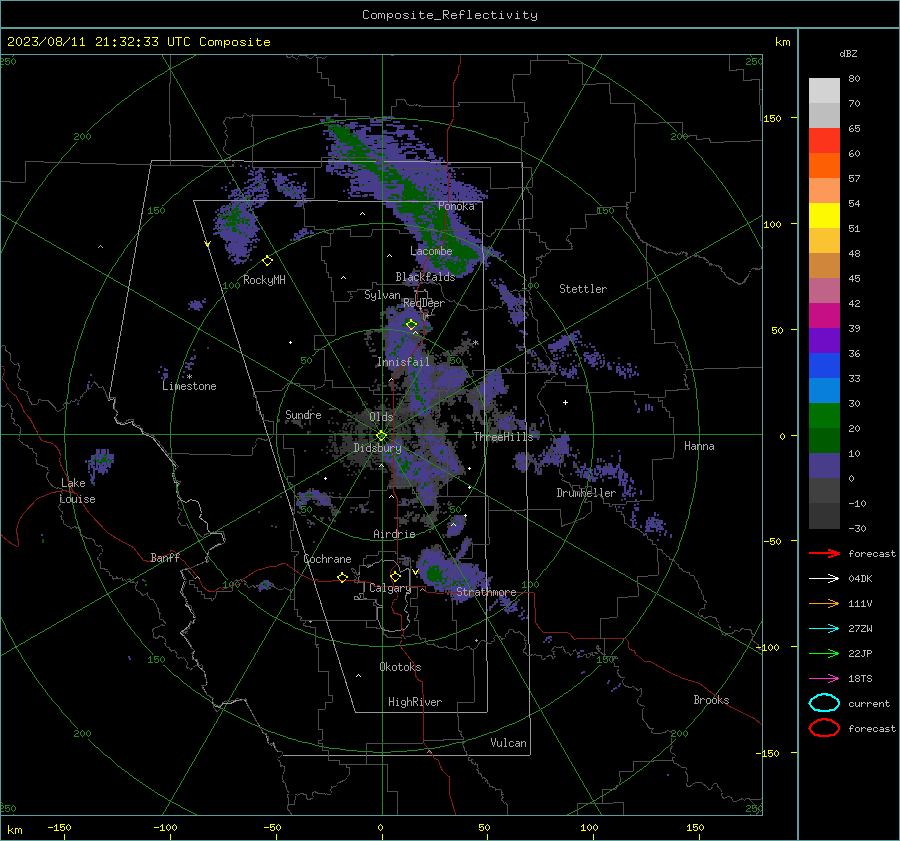Select the slate-purple swatch between 10 and 0 dBZ
This screenshot has width=900, height=841.
point(824,466)
